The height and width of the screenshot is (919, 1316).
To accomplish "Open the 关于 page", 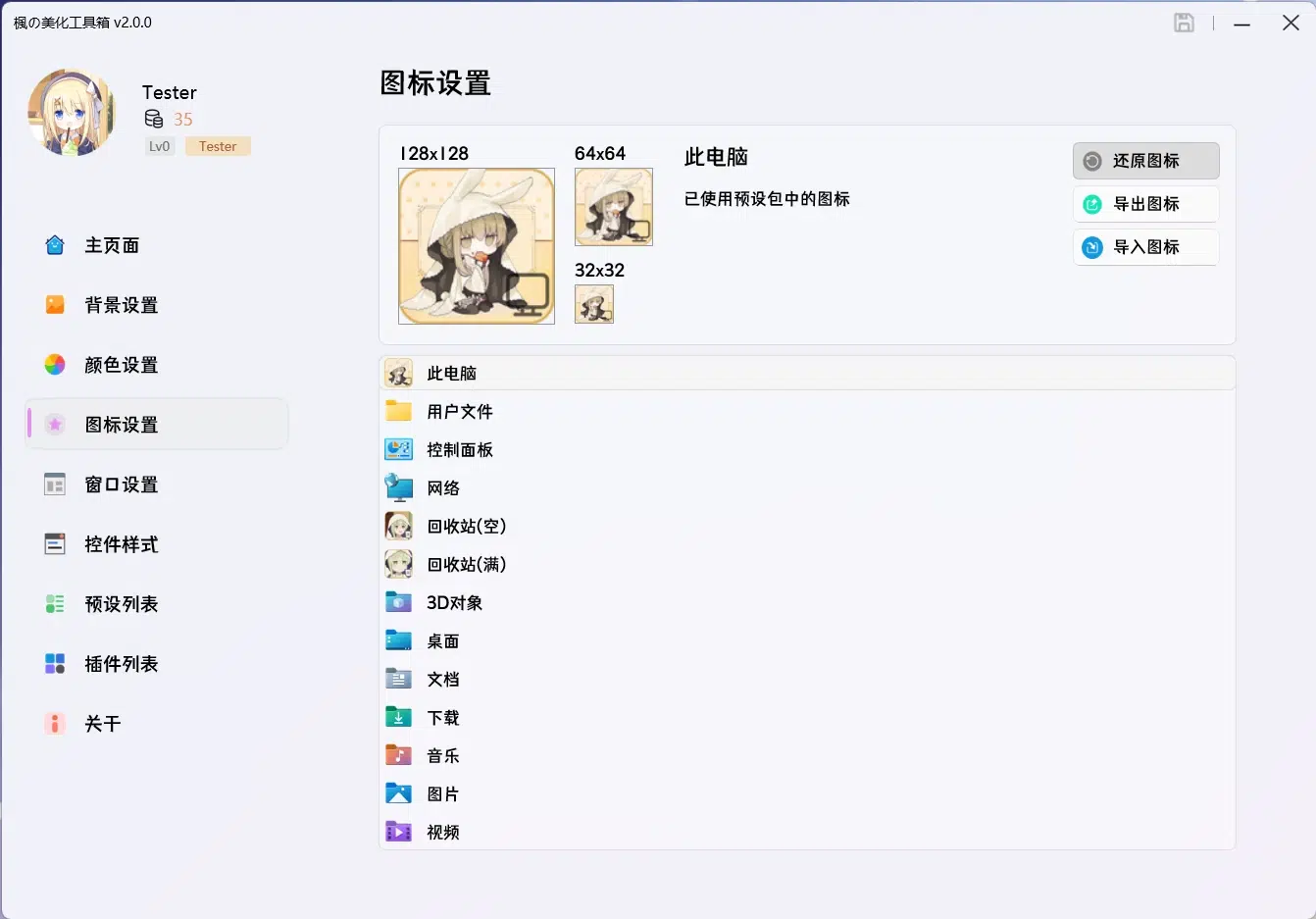I will [x=157, y=724].
